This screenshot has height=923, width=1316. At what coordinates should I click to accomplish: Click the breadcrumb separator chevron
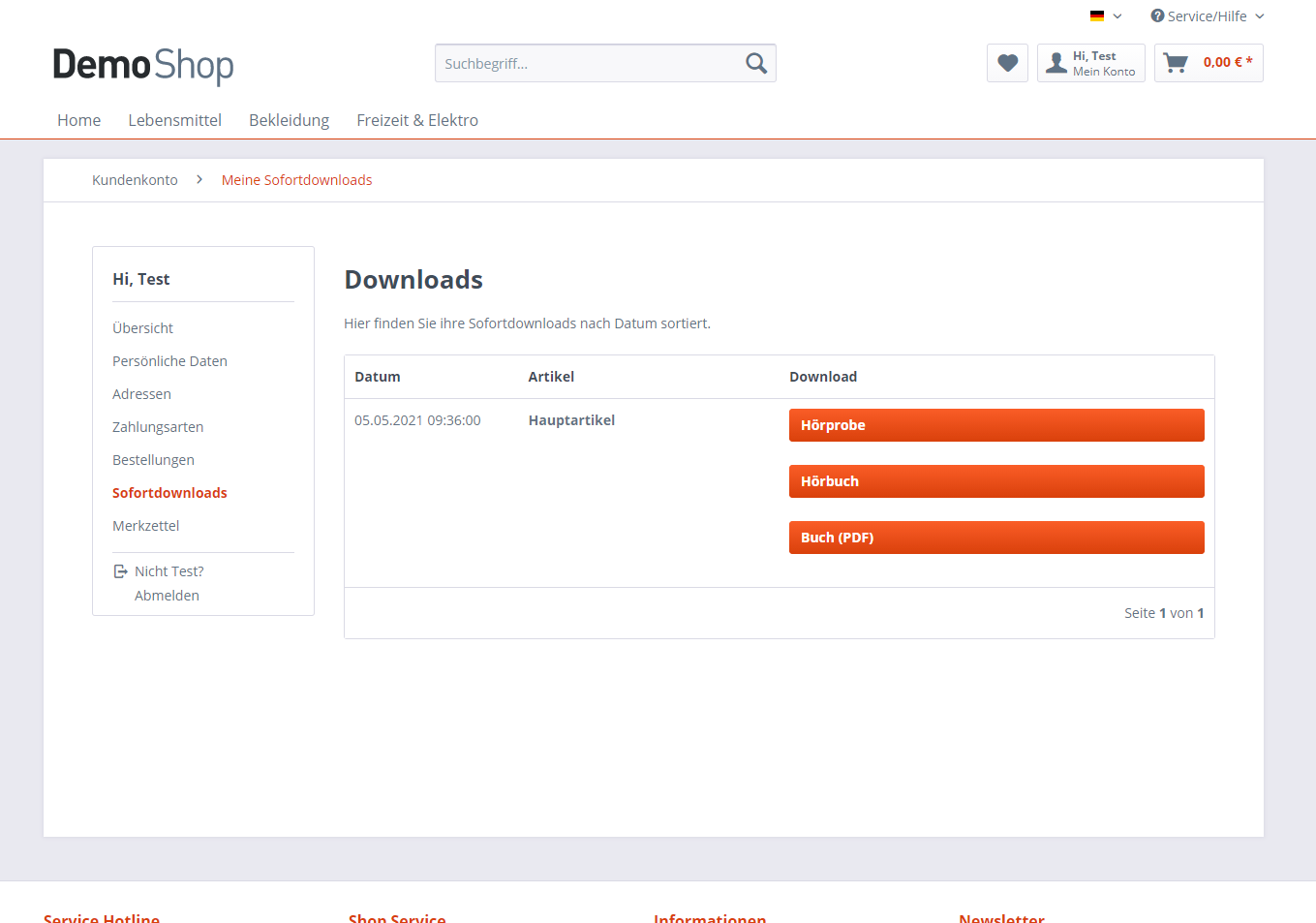click(x=199, y=179)
